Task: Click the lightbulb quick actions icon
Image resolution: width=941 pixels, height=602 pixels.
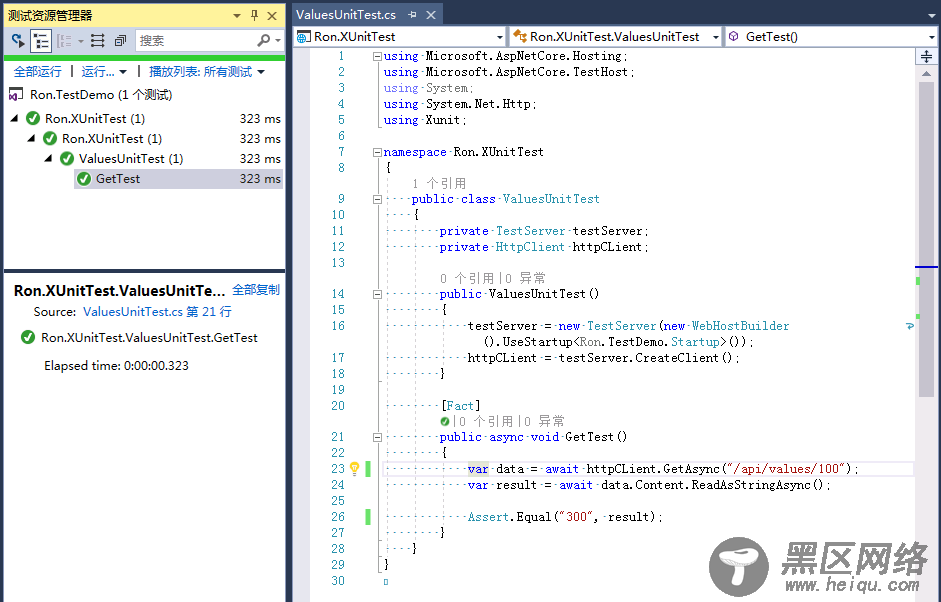Action: 355,469
